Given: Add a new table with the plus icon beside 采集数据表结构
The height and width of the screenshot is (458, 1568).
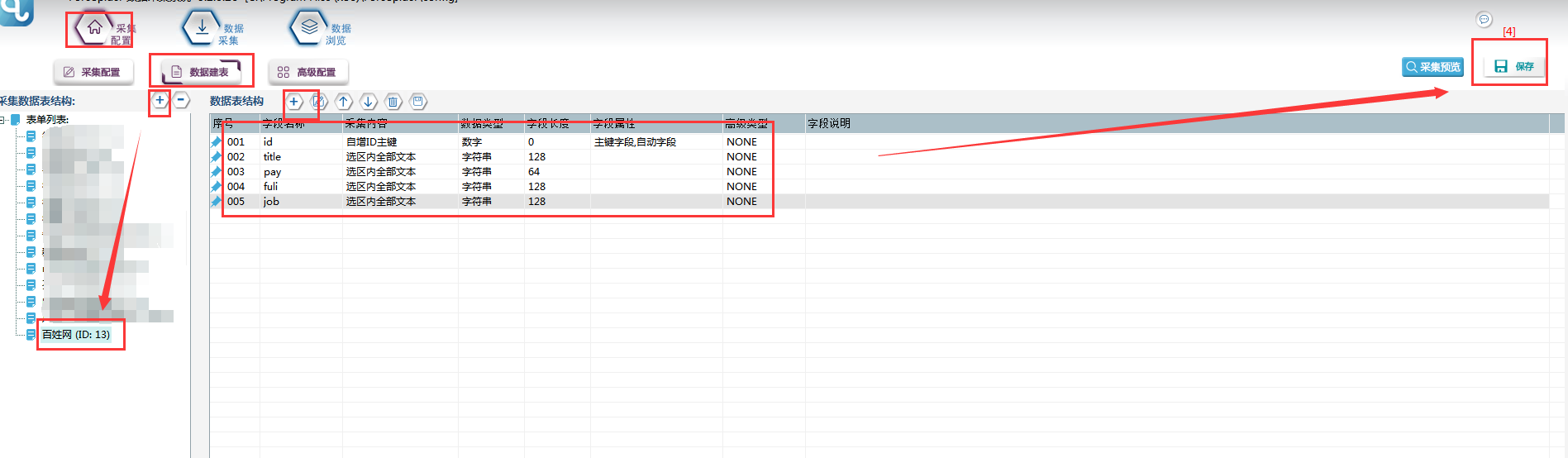Looking at the screenshot, I should [x=160, y=100].
